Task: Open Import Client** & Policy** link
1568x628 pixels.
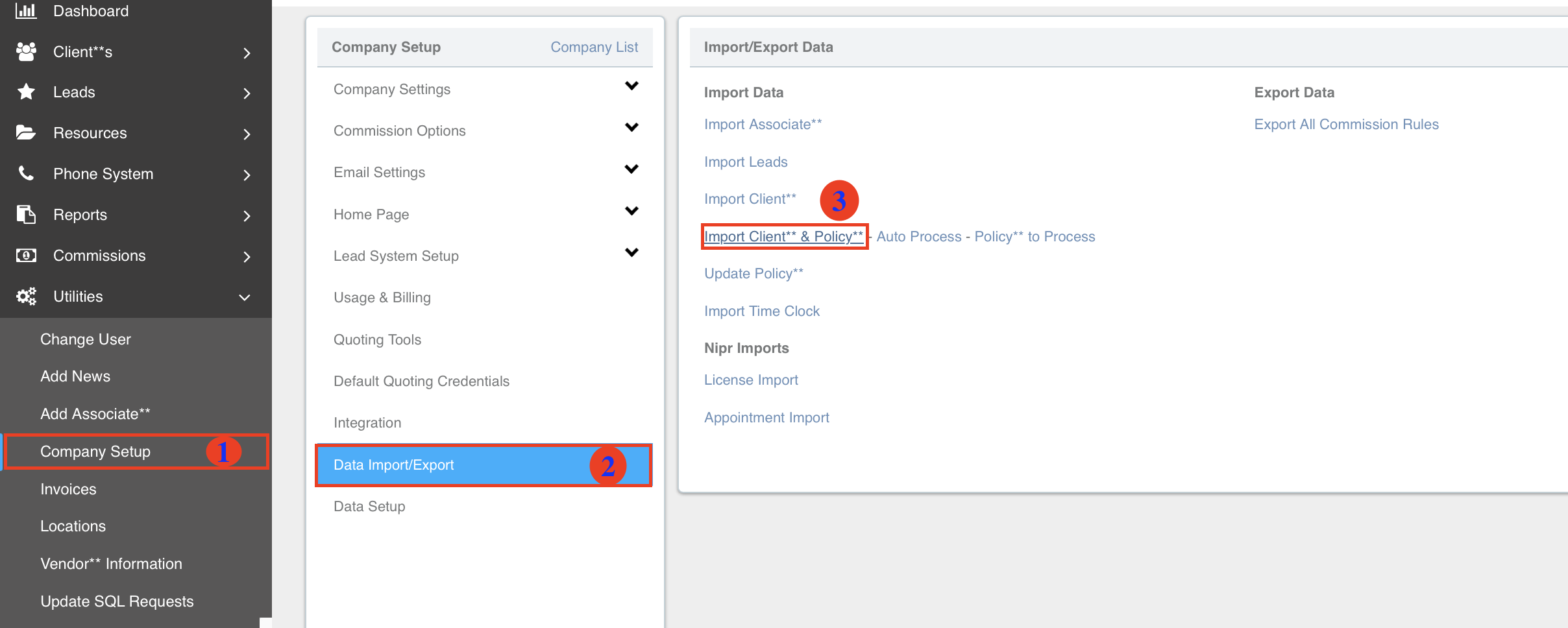Action: (x=784, y=237)
